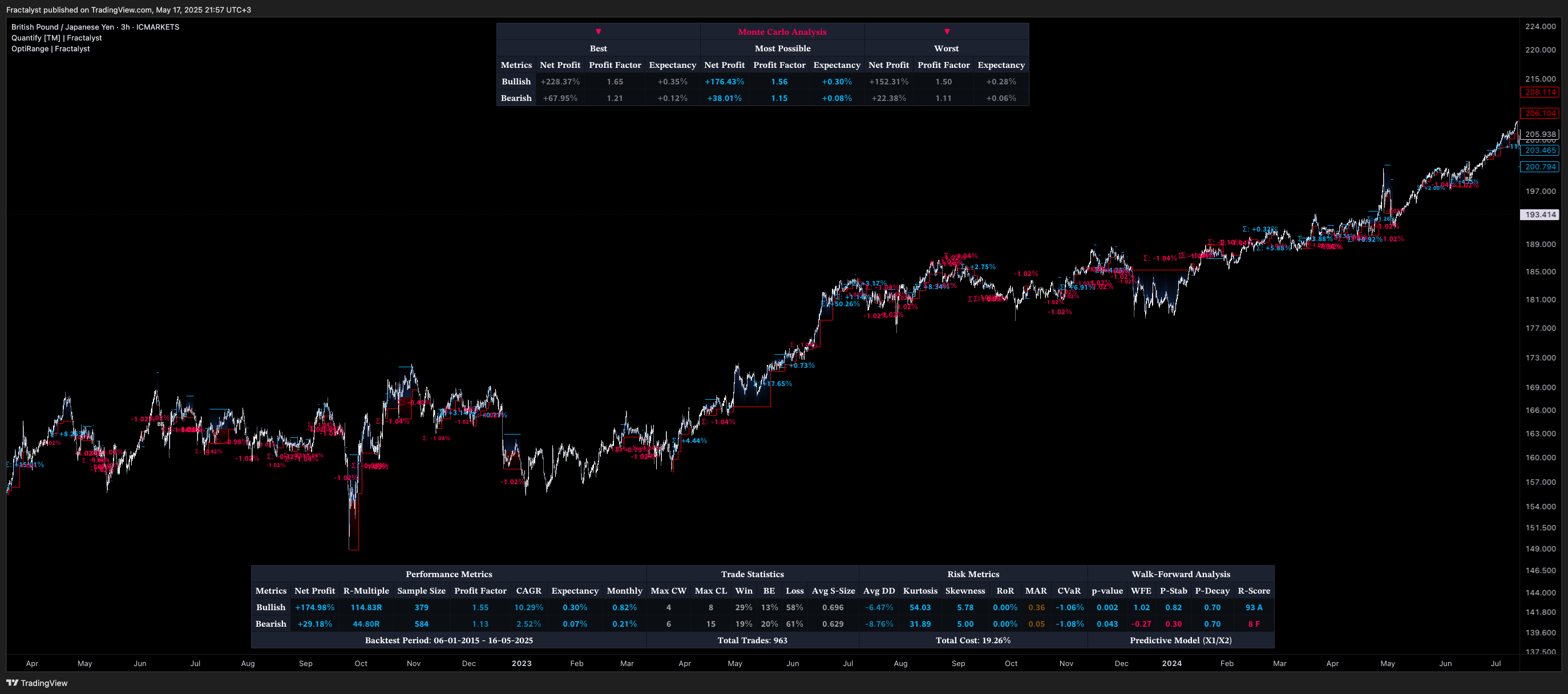Select the 'Σ: +17.65%' trade label on chart
Viewport: 1568px width, 694px height.
point(773,384)
